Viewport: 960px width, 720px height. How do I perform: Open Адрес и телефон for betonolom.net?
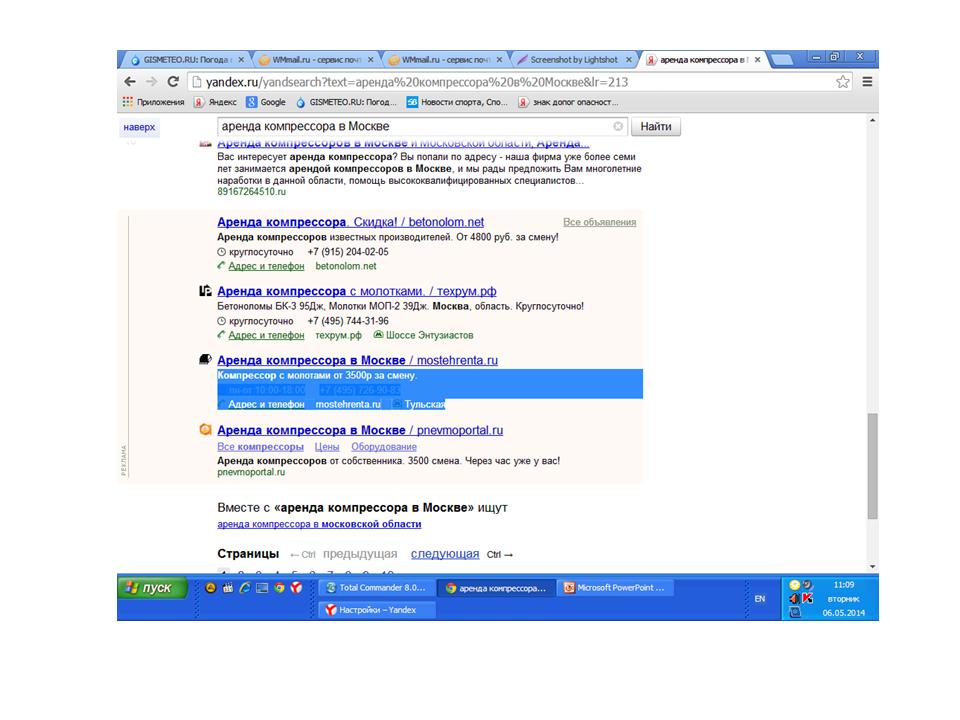266,266
